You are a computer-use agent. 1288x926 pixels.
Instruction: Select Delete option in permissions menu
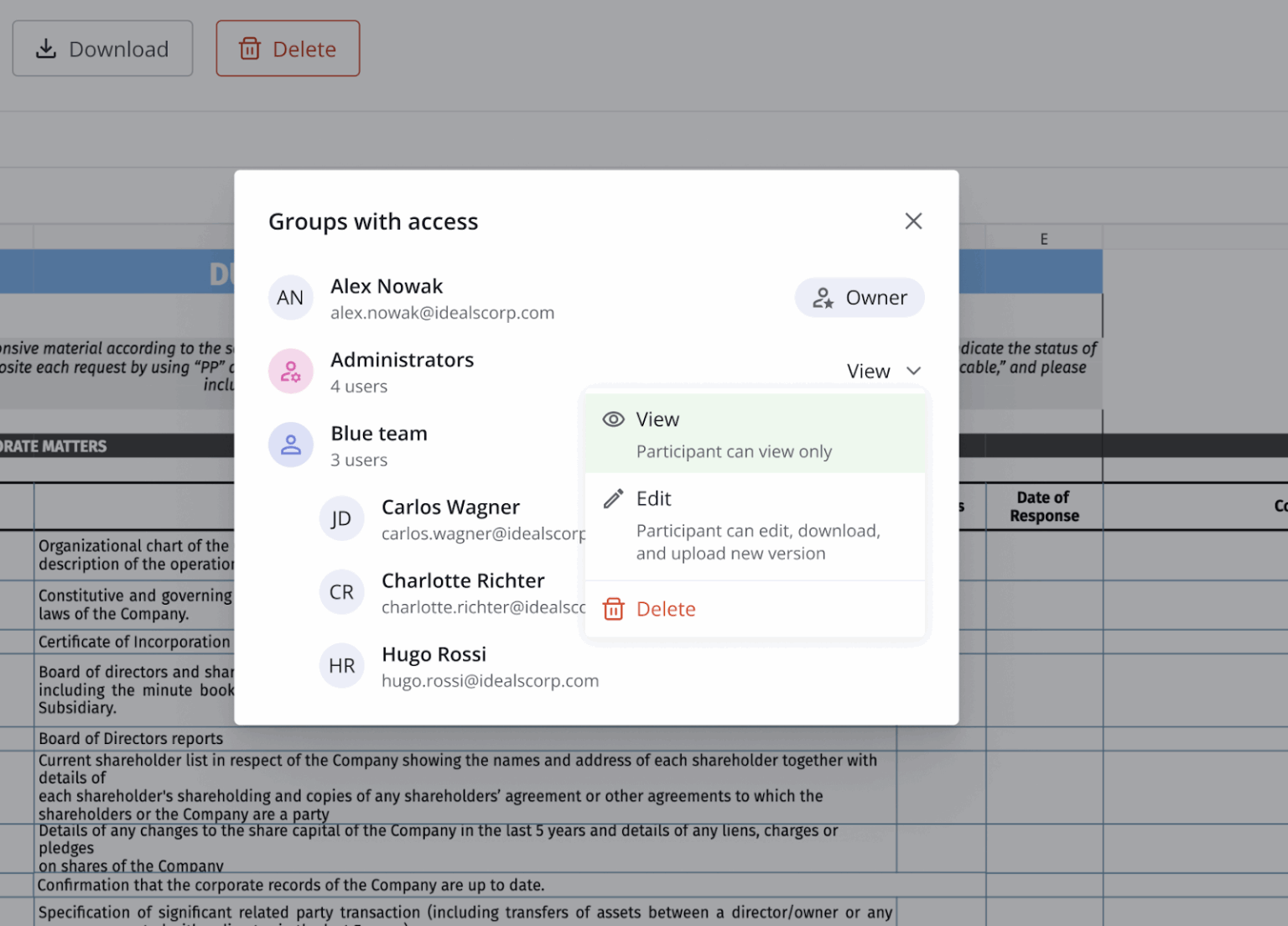point(666,609)
